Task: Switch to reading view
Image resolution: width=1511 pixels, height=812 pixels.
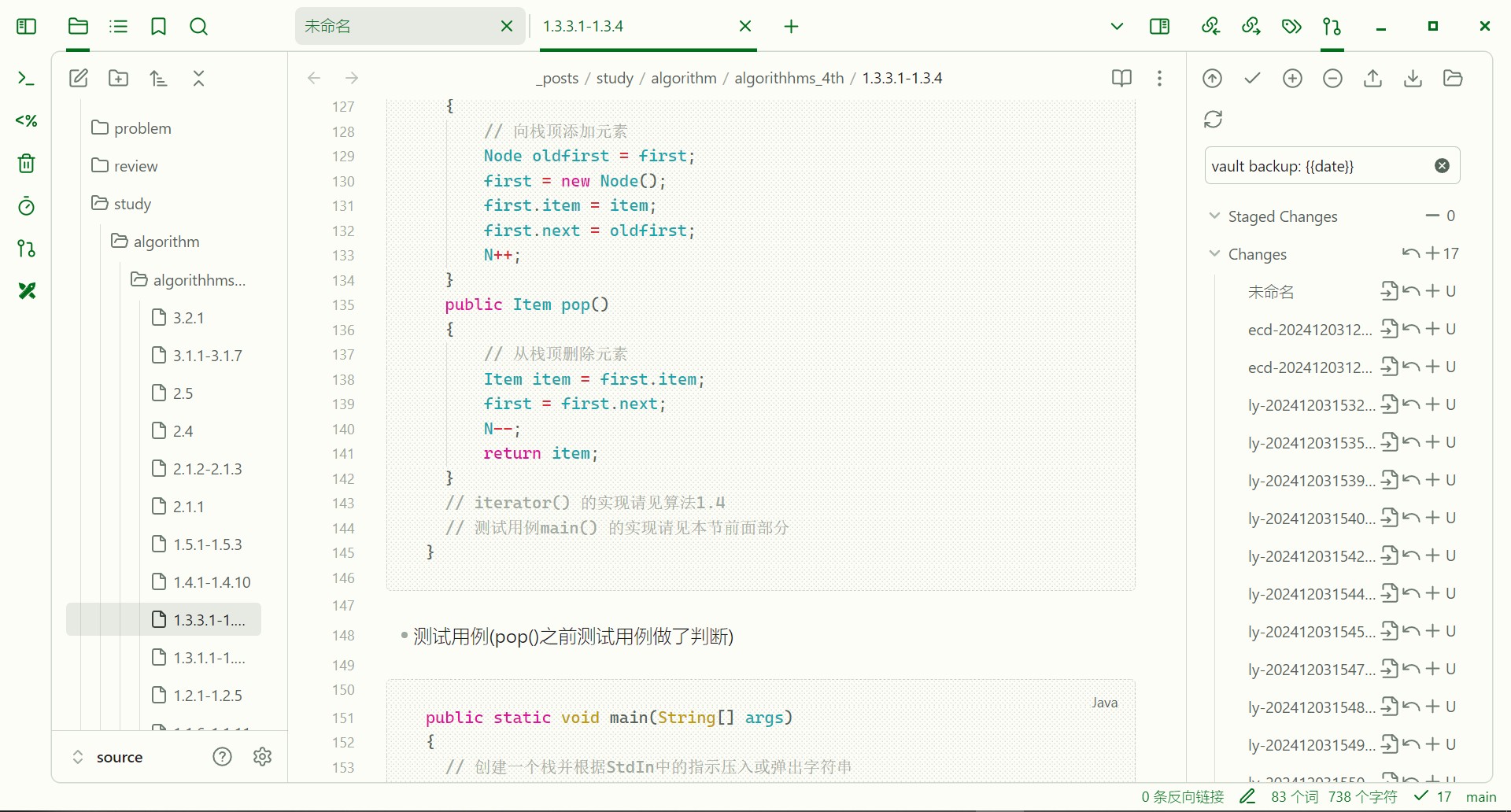Action: point(1121,78)
